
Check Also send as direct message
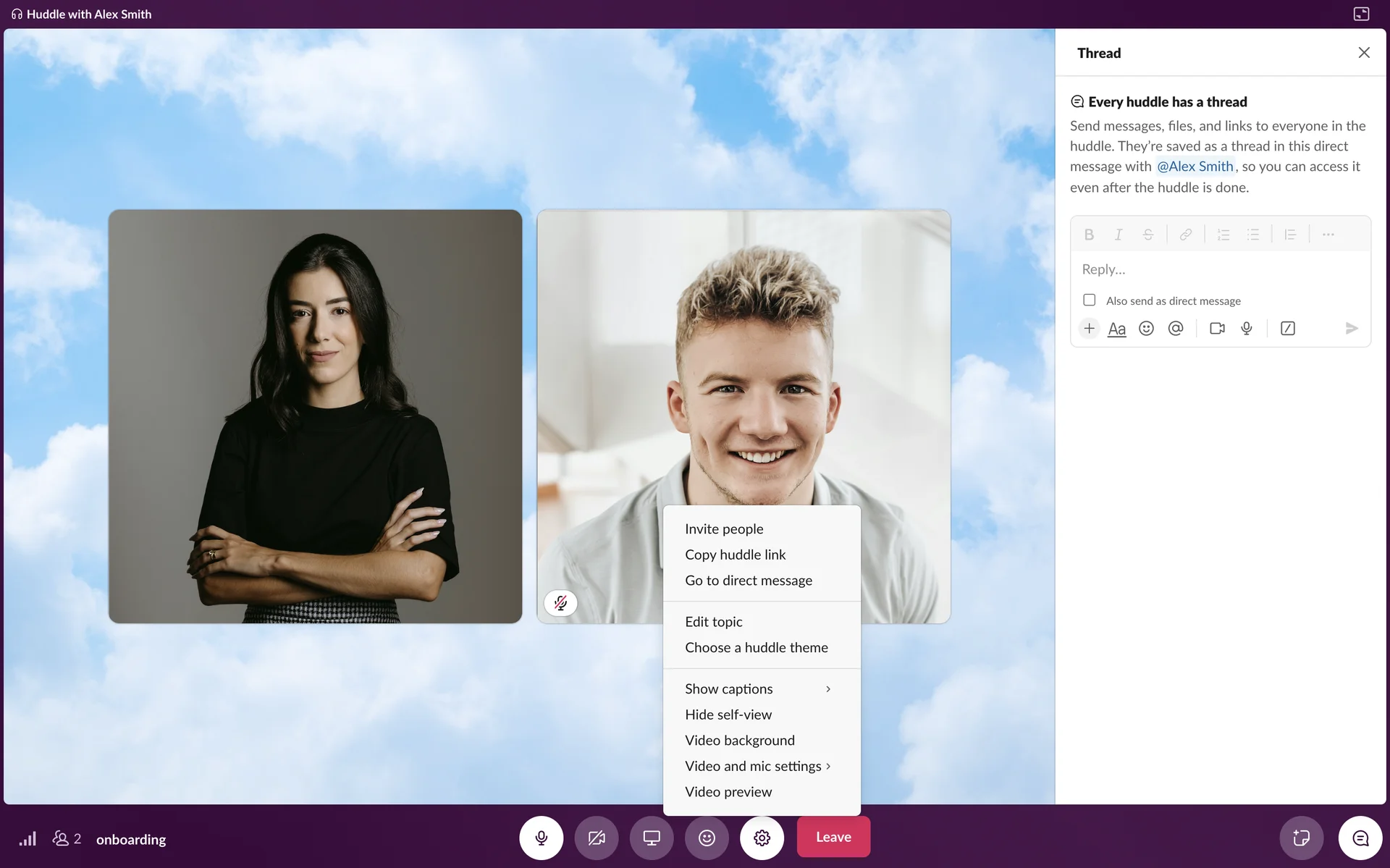1089,300
